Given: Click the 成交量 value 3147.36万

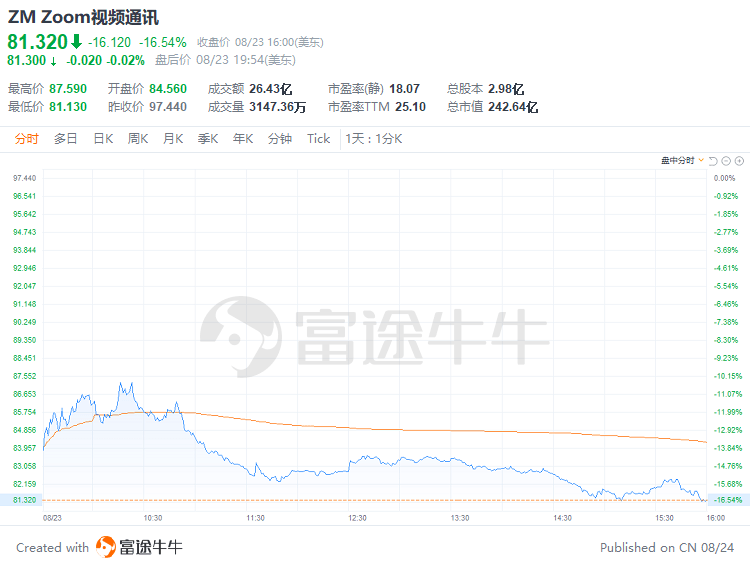Looking at the screenshot, I should click(x=277, y=107).
